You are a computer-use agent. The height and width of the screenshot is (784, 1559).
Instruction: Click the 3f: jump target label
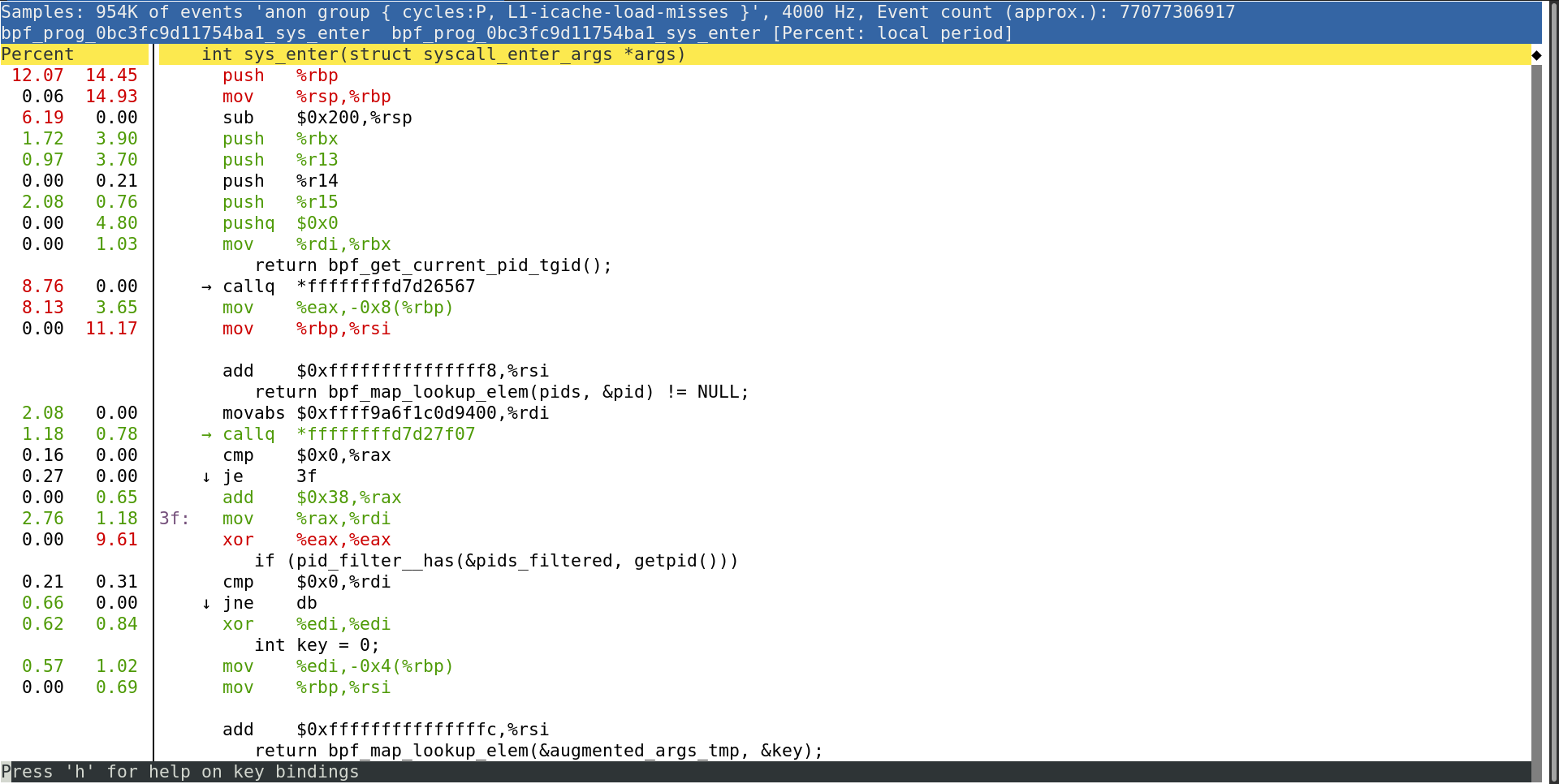(174, 519)
